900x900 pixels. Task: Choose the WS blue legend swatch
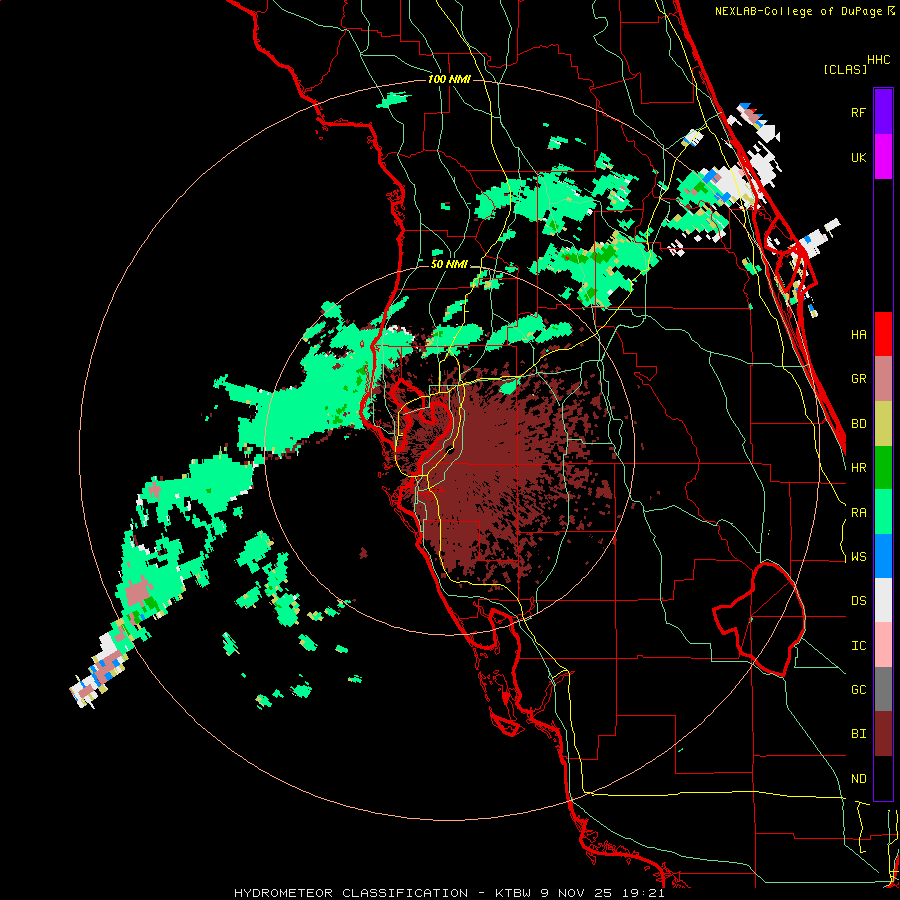click(x=883, y=556)
